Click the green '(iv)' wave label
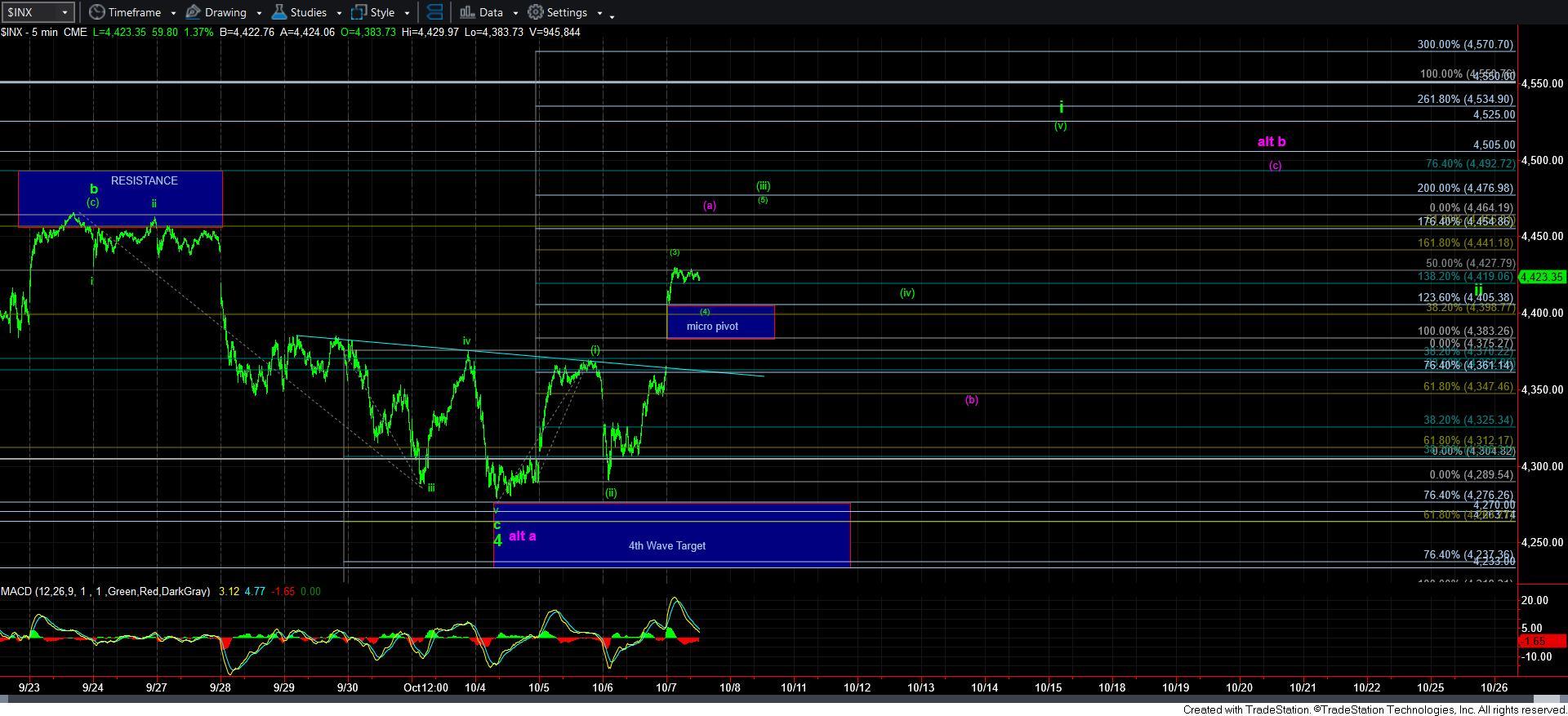Image resolution: width=1568 pixels, height=716 pixels. click(907, 292)
